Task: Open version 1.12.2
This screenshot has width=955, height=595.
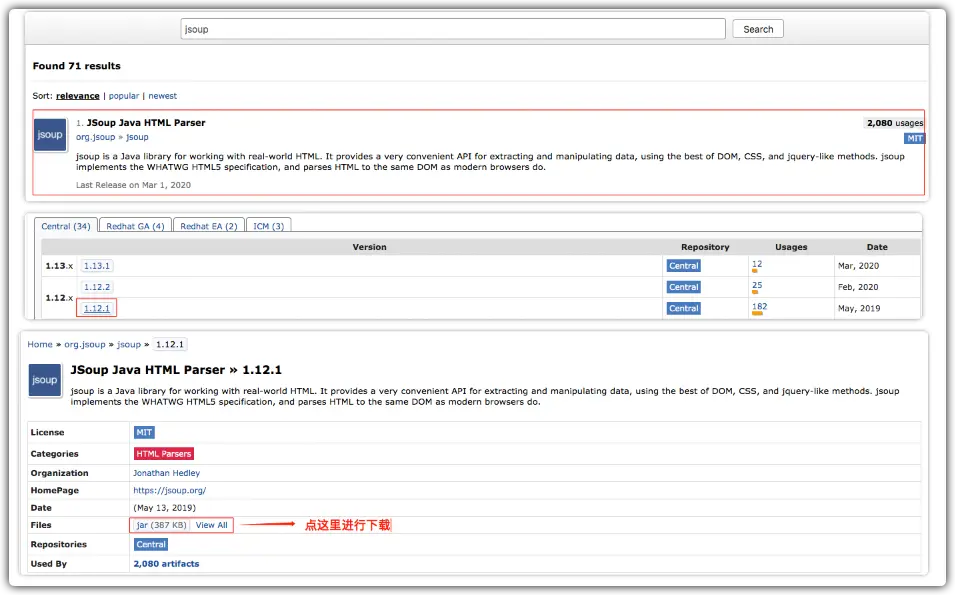Action: [97, 287]
